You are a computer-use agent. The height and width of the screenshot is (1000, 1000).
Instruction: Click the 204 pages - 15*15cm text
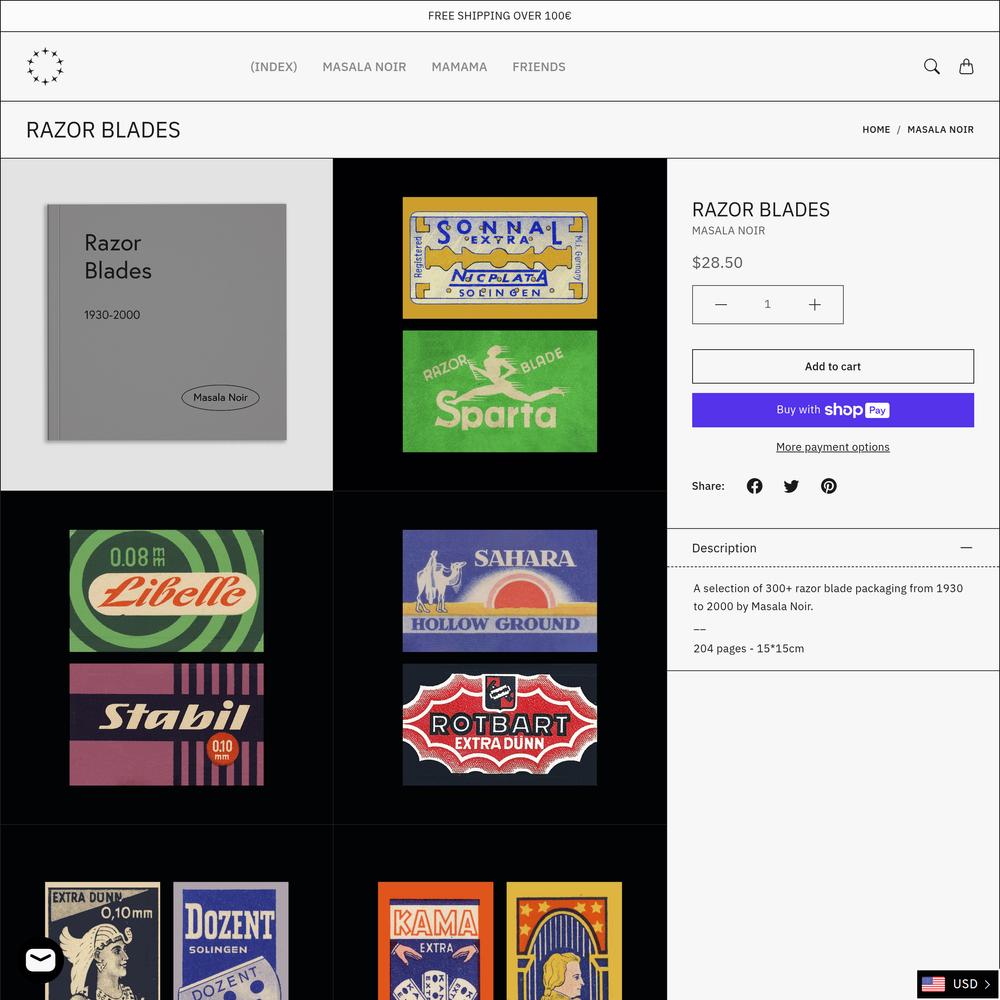coord(749,649)
